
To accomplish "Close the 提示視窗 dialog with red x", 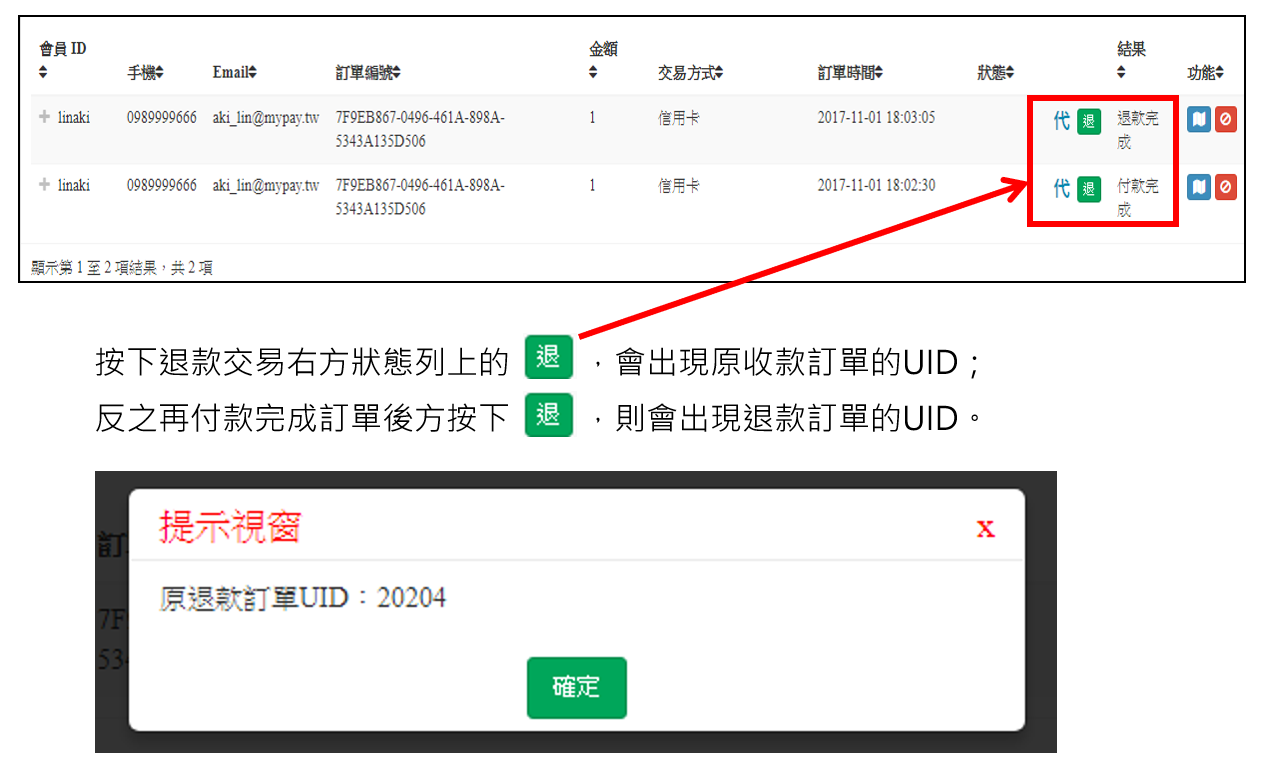I will click(985, 528).
